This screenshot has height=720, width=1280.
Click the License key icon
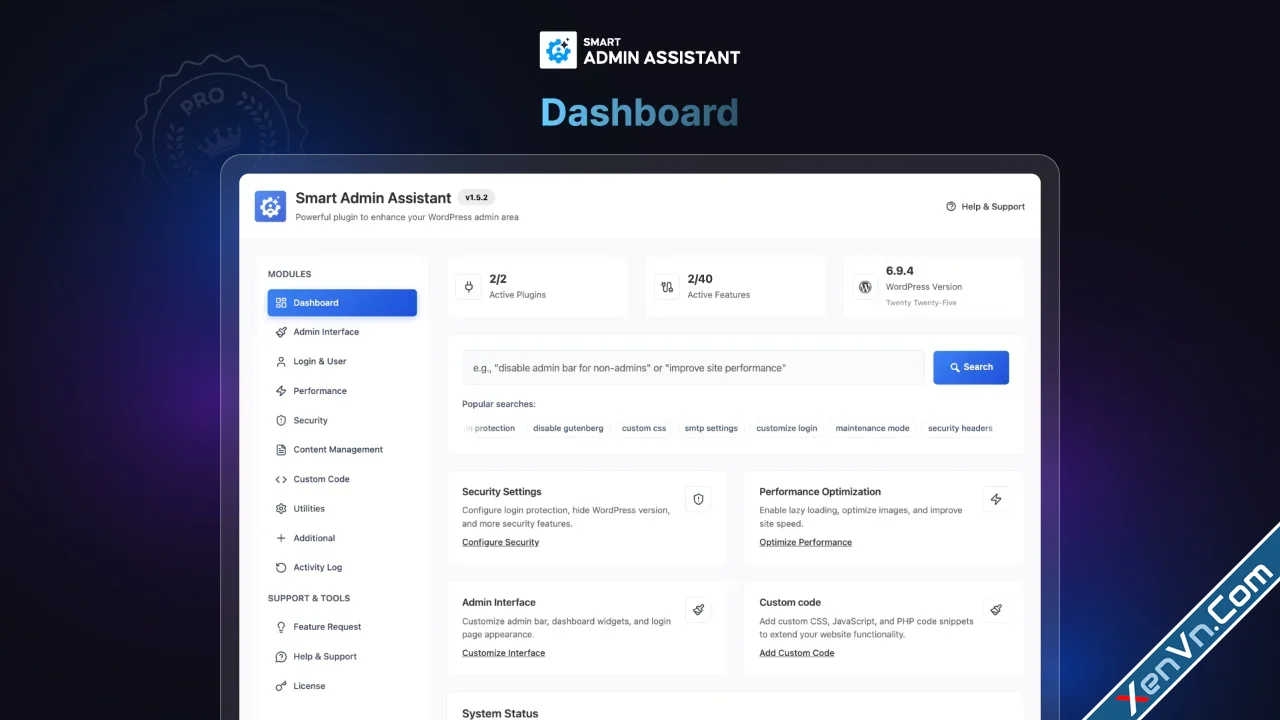[281, 686]
